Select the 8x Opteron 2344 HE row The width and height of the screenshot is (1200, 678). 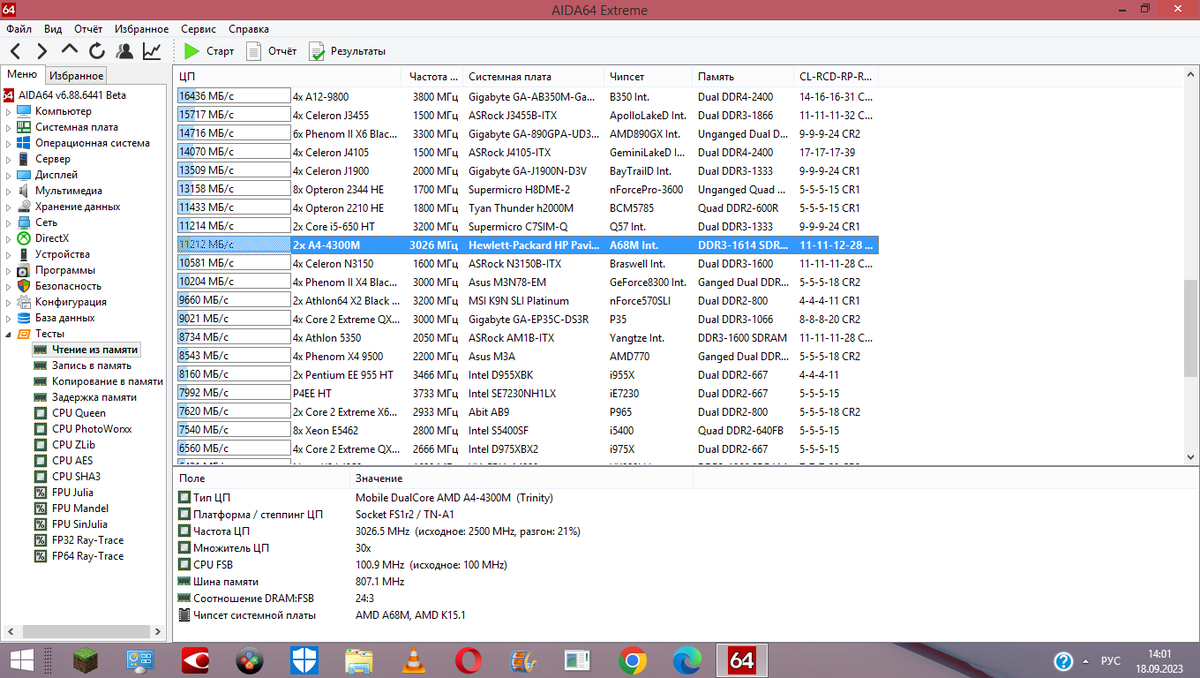point(526,189)
